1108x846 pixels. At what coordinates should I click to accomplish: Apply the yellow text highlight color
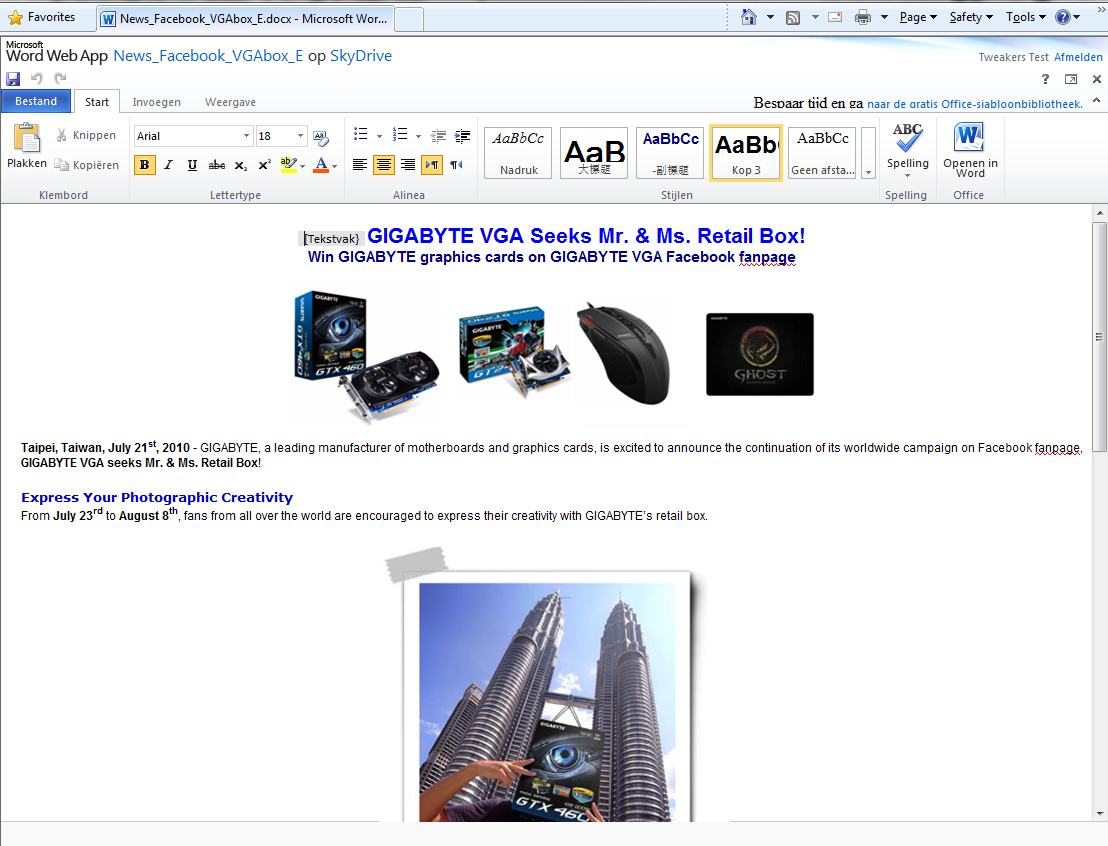pos(288,165)
